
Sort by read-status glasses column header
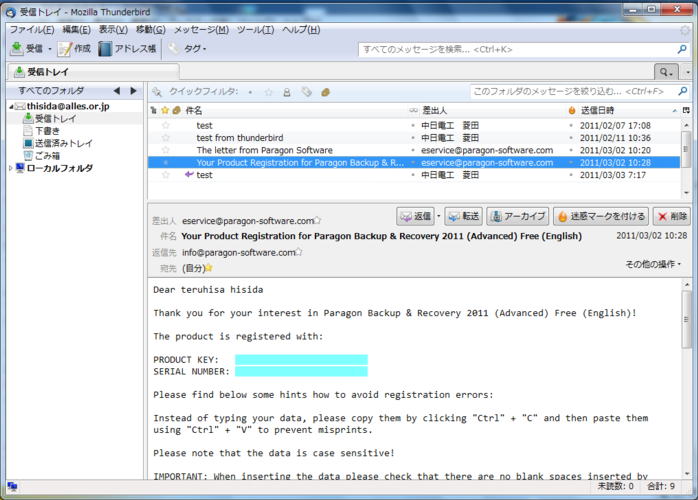pos(414,110)
